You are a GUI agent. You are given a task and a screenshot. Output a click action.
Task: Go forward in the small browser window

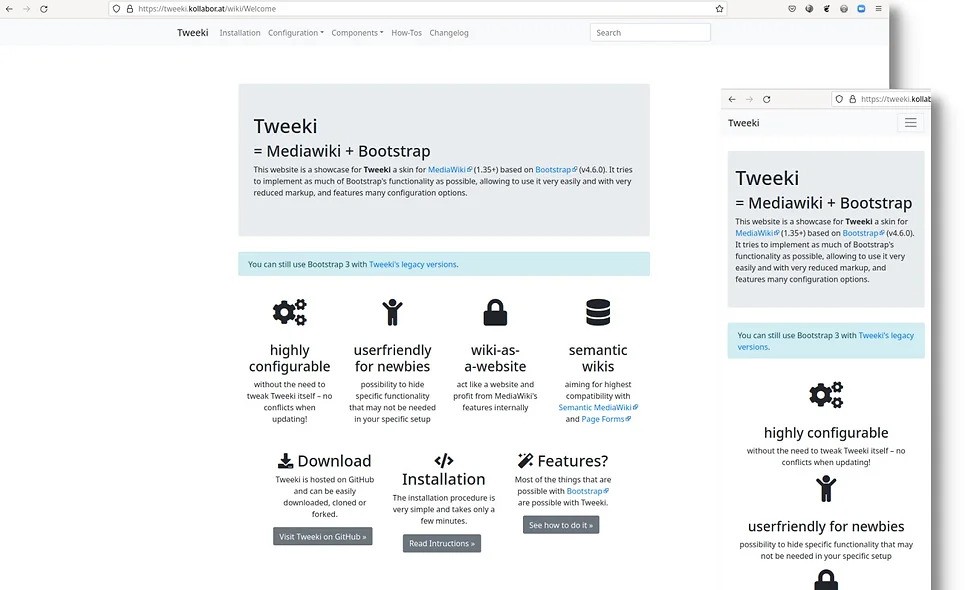point(749,99)
